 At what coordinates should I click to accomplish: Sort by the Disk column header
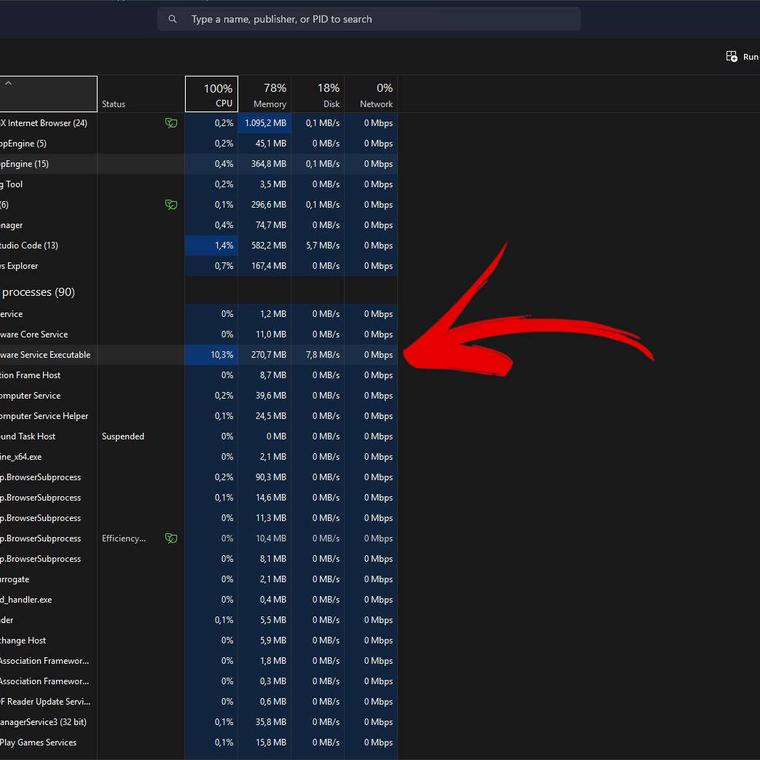point(318,94)
